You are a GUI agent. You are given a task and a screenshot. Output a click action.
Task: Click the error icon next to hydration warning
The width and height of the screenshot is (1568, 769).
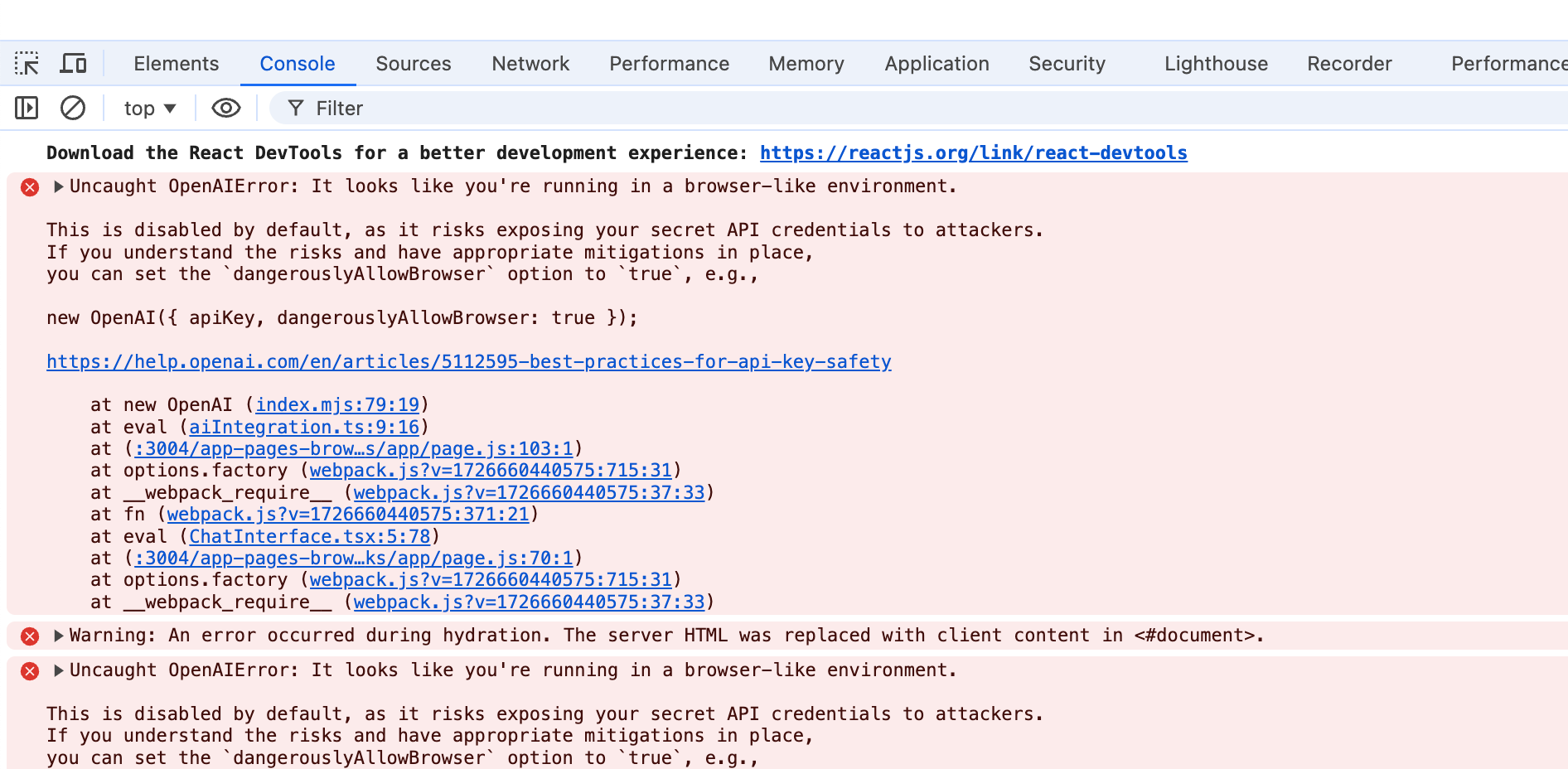tap(30, 636)
